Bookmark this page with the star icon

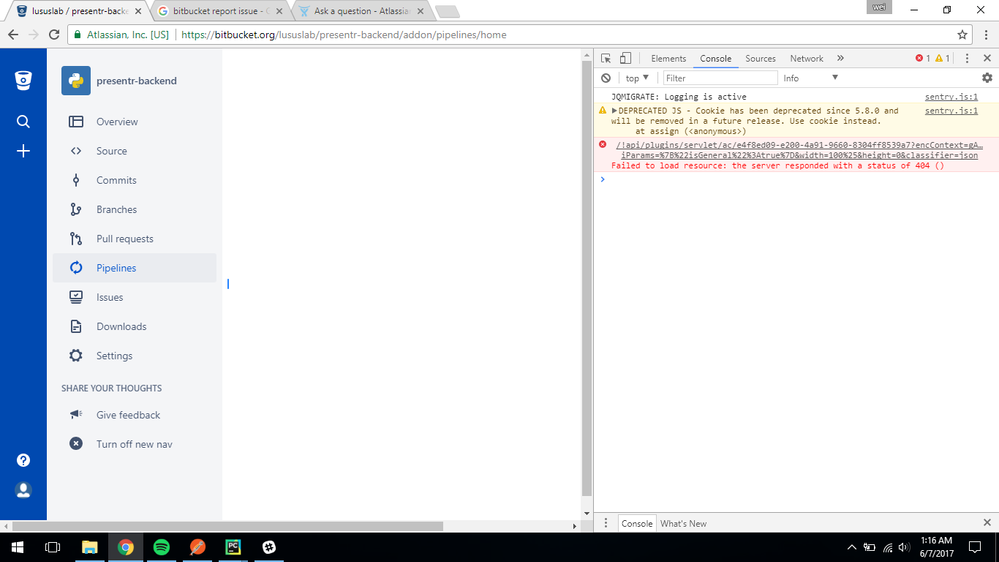pyautogui.click(x=962, y=34)
